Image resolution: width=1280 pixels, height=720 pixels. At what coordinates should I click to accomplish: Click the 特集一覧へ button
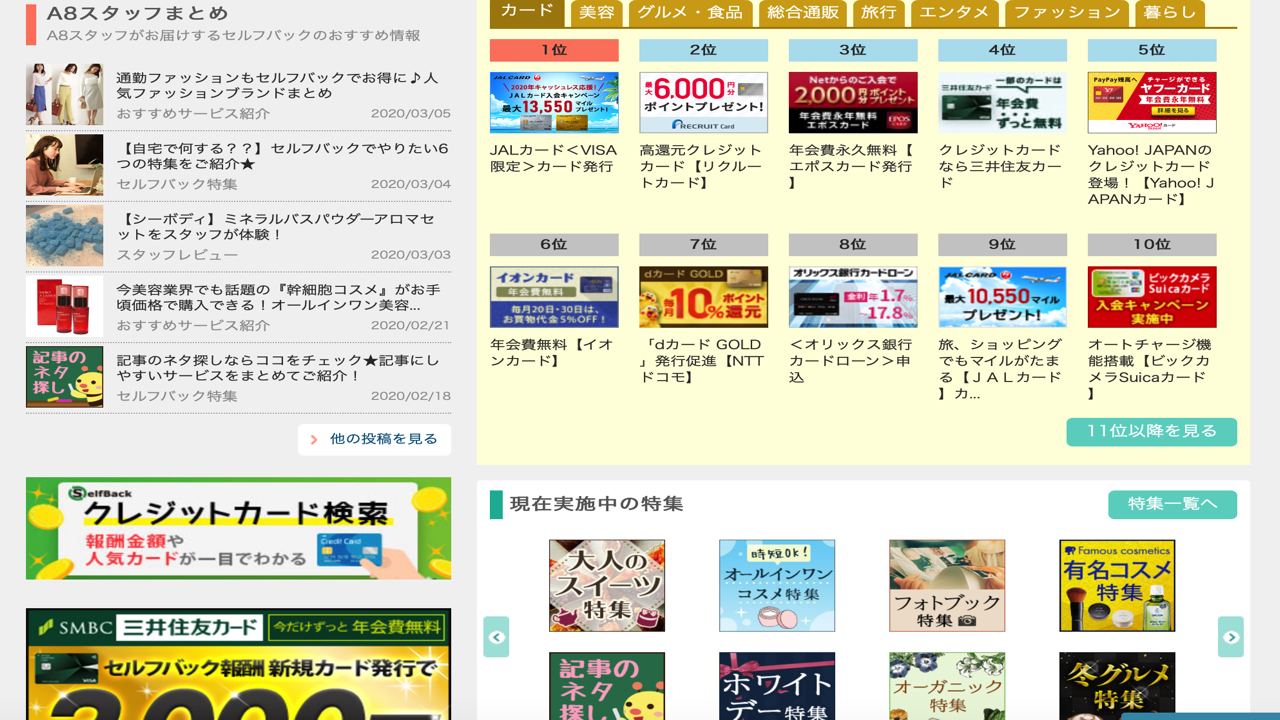pos(1172,504)
